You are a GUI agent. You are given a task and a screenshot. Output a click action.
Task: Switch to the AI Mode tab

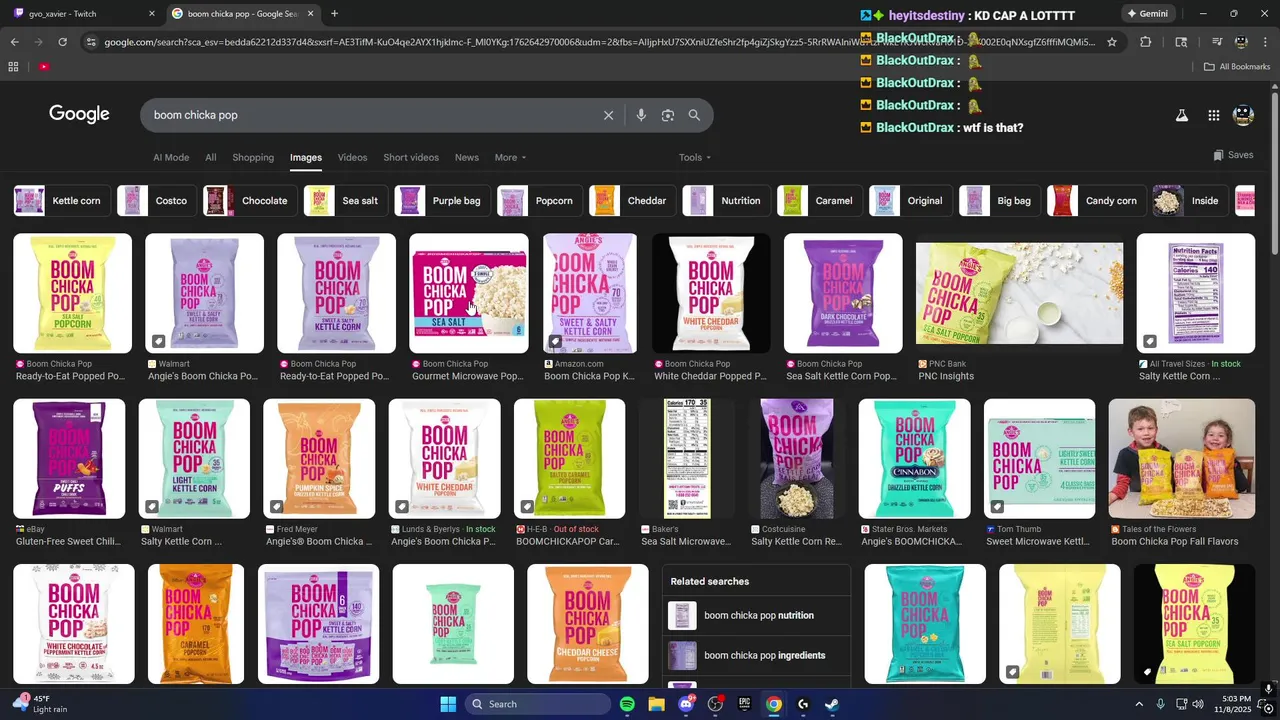(x=171, y=157)
